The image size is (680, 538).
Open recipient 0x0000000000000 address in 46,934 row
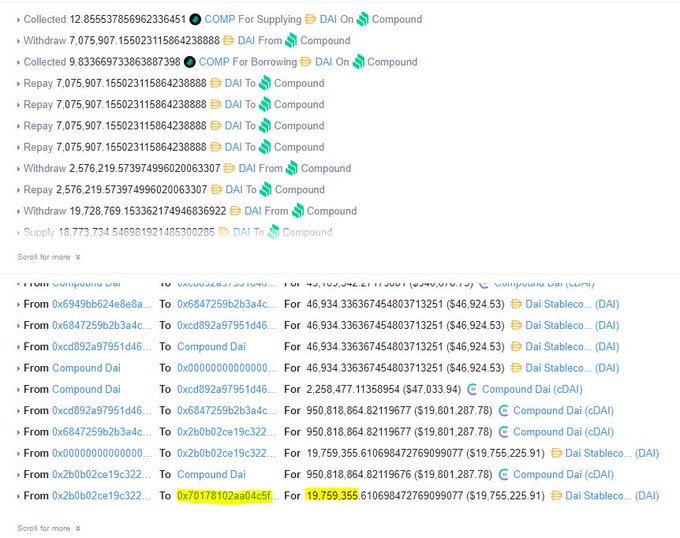point(226,368)
